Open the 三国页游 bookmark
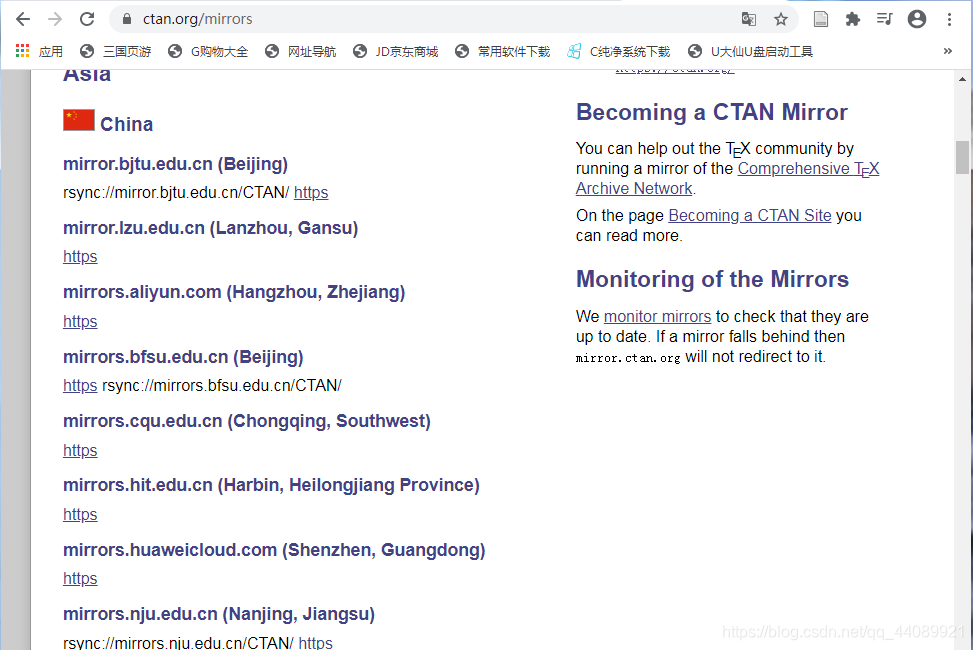This screenshot has height=650, width=973. click(x=116, y=52)
